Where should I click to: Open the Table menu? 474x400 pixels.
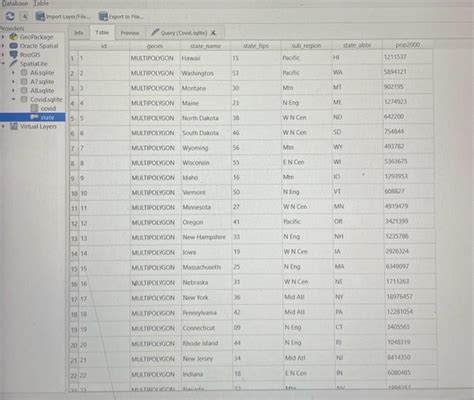click(41, 3)
